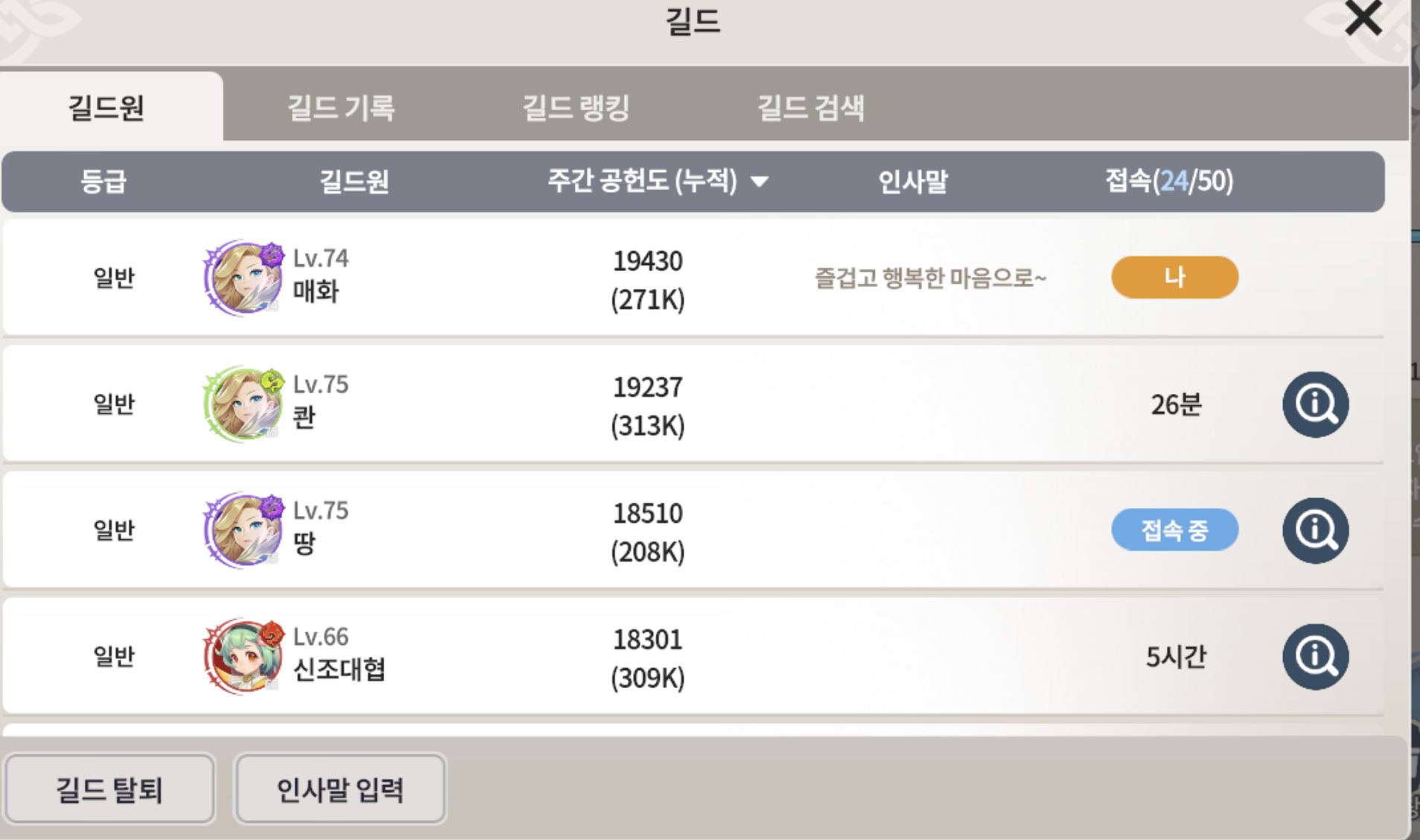View details icon for 신조대협
Viewport: 1420px width, 840px height.
click(1315, 656)
